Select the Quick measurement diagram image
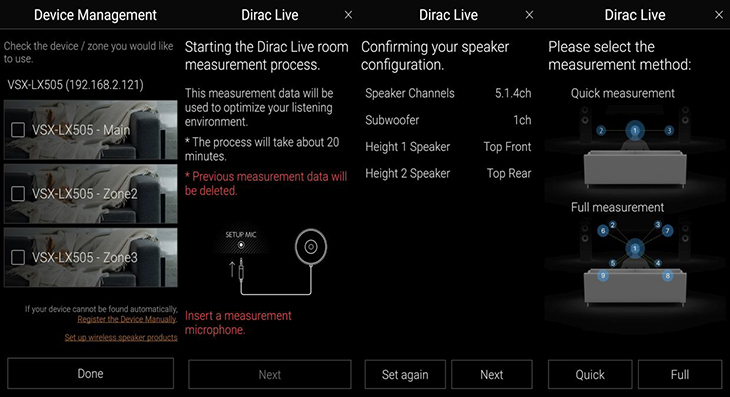Viewport: 730px width, 397px height. tap(635, 147)
